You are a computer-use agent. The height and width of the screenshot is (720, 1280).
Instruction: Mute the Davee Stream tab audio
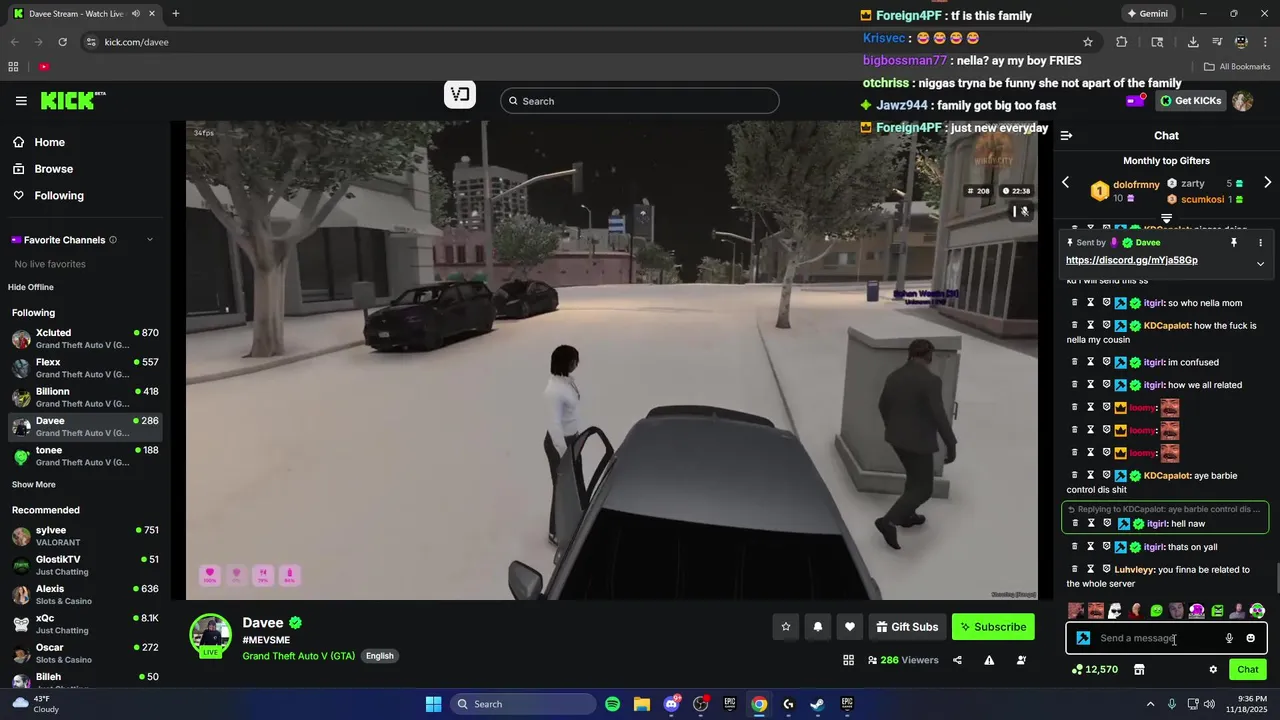(x=136, y=14)
